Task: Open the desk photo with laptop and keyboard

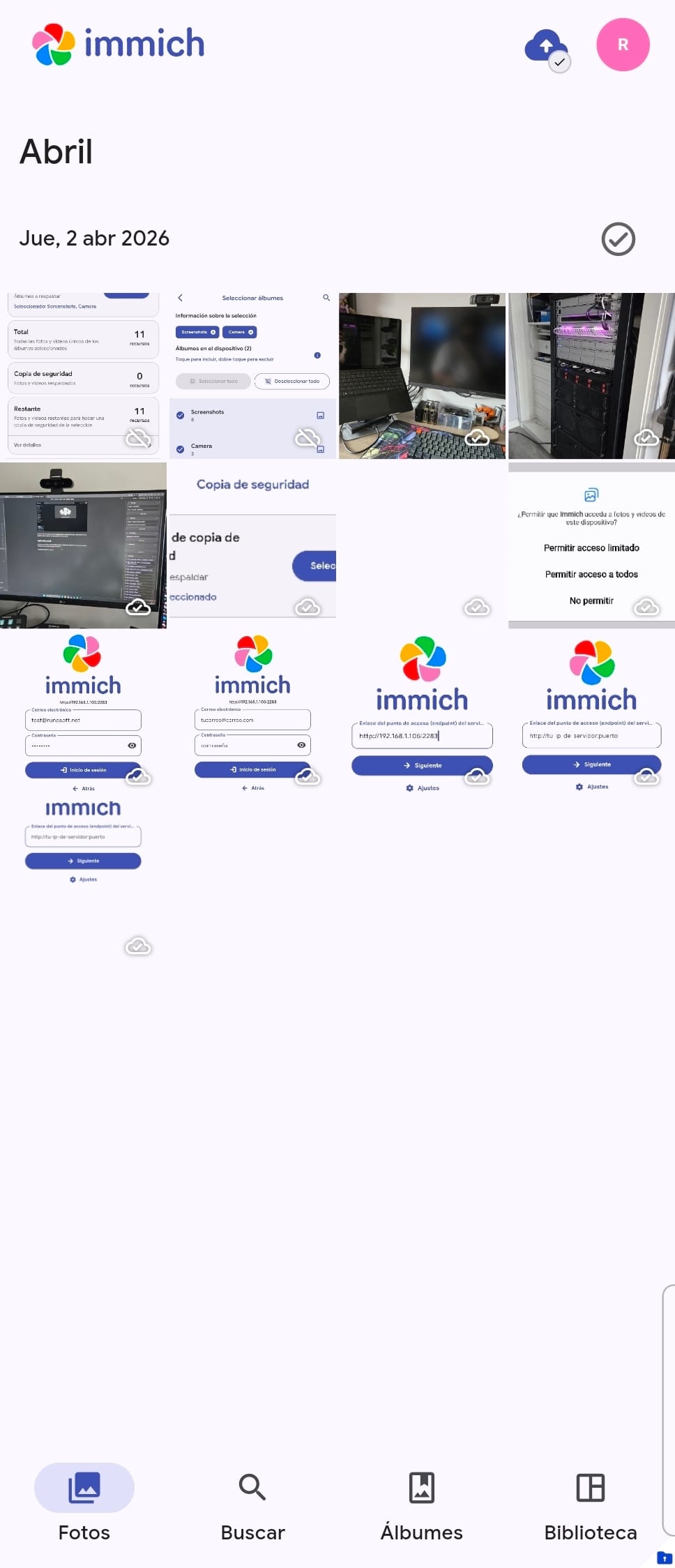Action: coord(422,375)
